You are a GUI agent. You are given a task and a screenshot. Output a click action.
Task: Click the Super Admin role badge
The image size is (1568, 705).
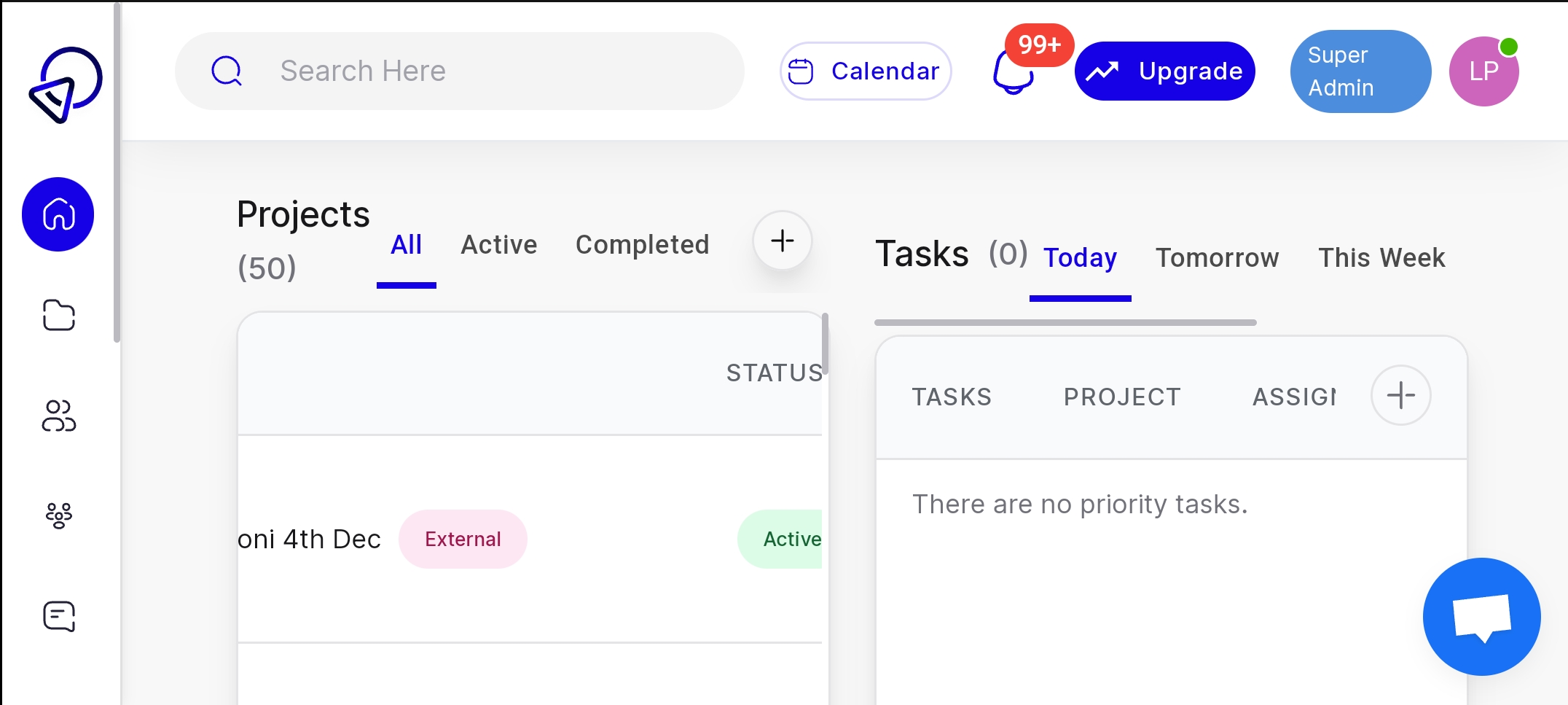click(x=1360, y=71)
